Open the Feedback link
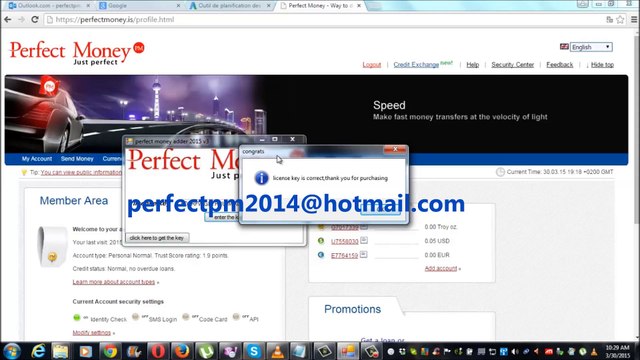 coord(560,64)
